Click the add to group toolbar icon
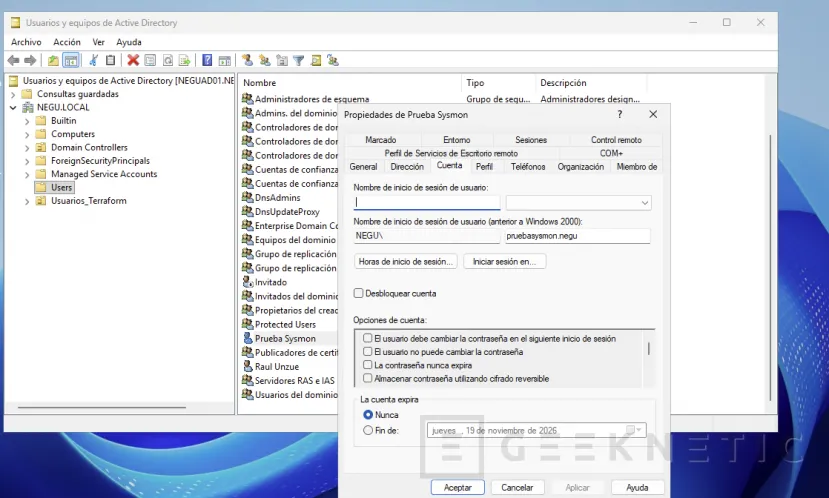Image resolution: width=829 pixels, height=498 pixels. click(x=333, y=61)
